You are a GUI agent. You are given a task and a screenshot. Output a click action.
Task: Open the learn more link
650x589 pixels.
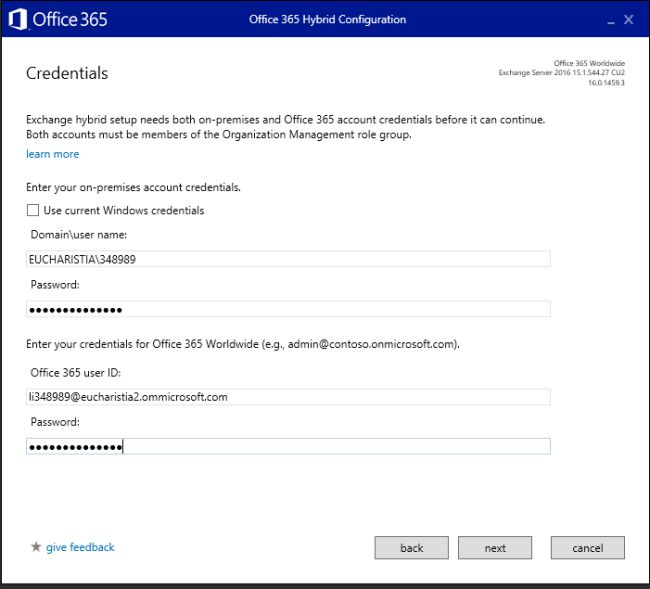point(53,154)
